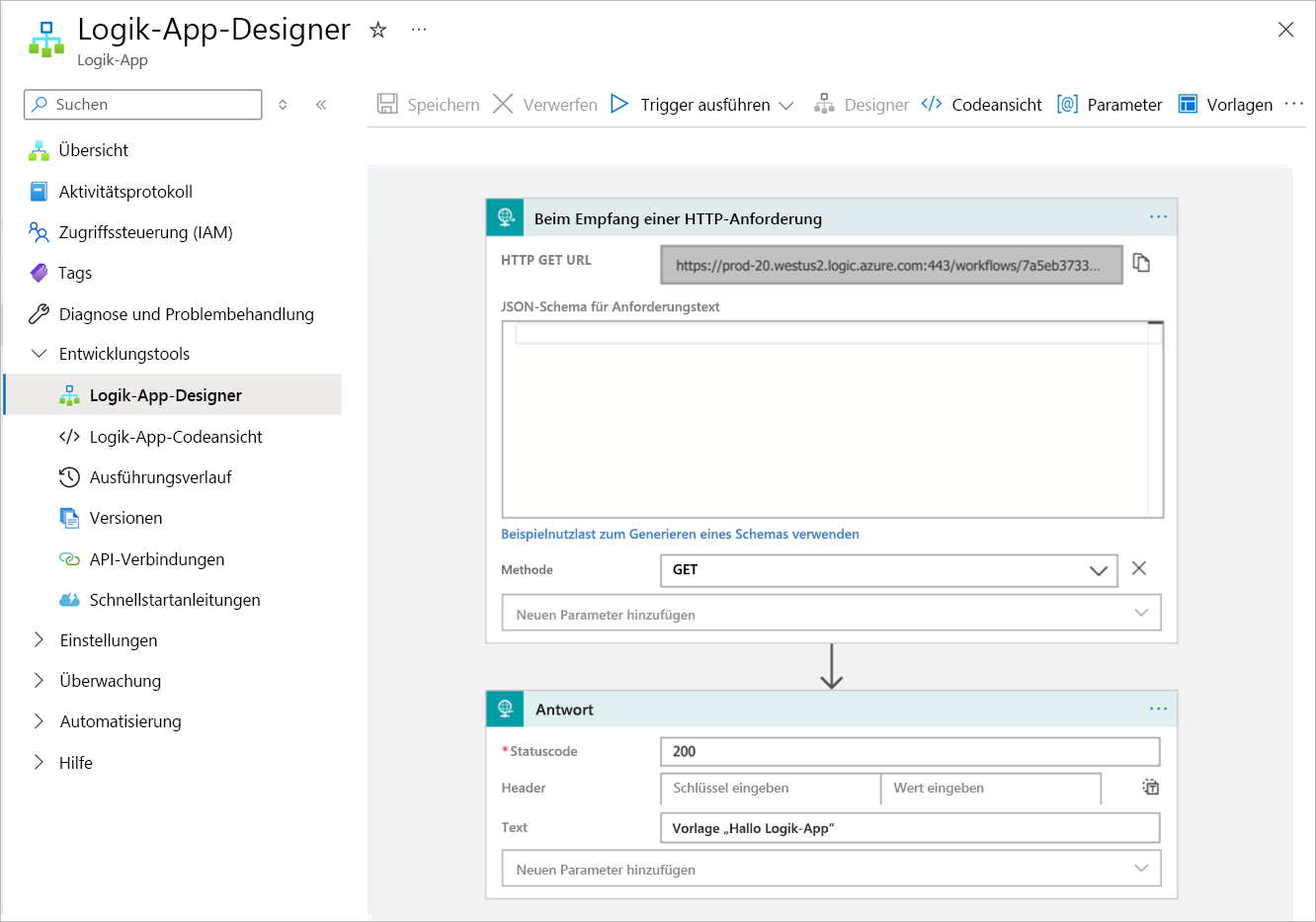
Task: Click the Antwort card title
Action: (564, 710)
